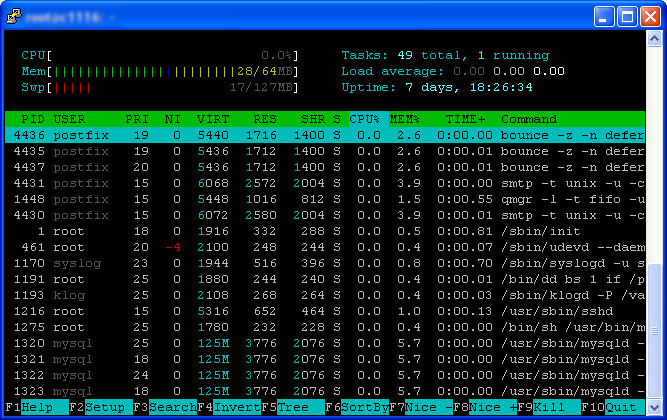Screen dimensions: 667x420
Task: Select F3 Search in the function bar
Action: pos(165,407)
